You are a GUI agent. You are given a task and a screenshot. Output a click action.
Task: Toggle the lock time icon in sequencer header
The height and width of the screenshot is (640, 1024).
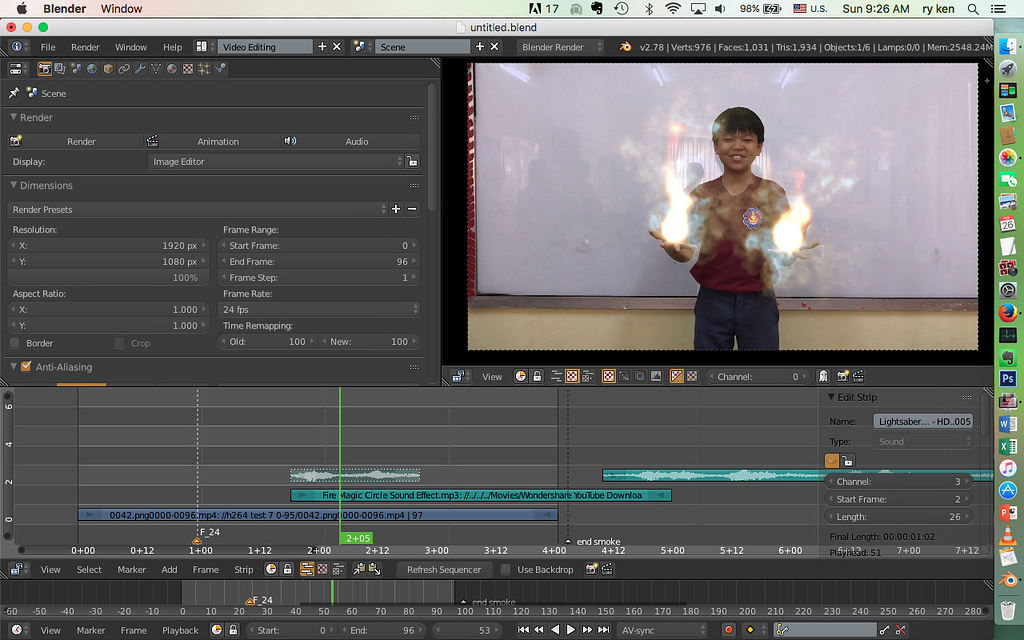point(287,569)
